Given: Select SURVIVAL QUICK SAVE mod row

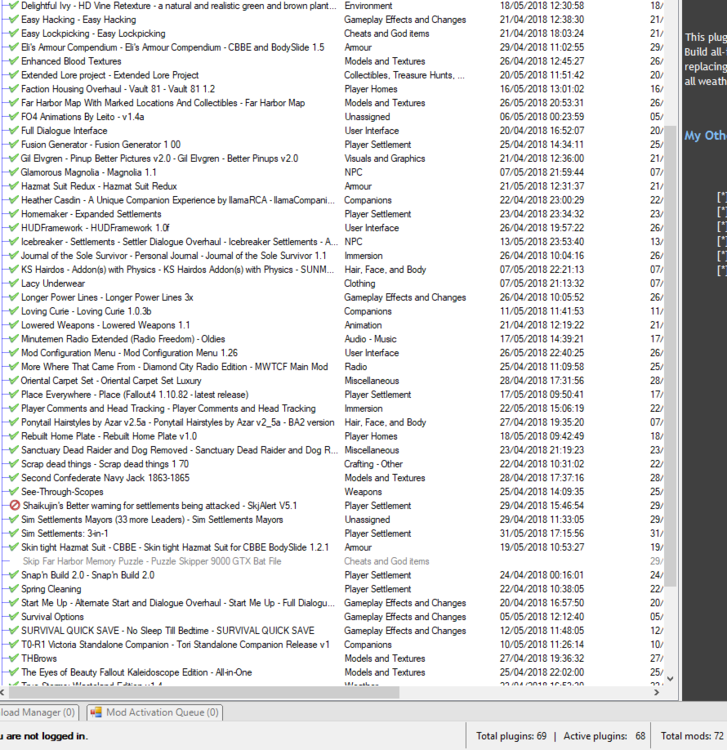Looking at the screenshot, I should [x=332, y=630].
